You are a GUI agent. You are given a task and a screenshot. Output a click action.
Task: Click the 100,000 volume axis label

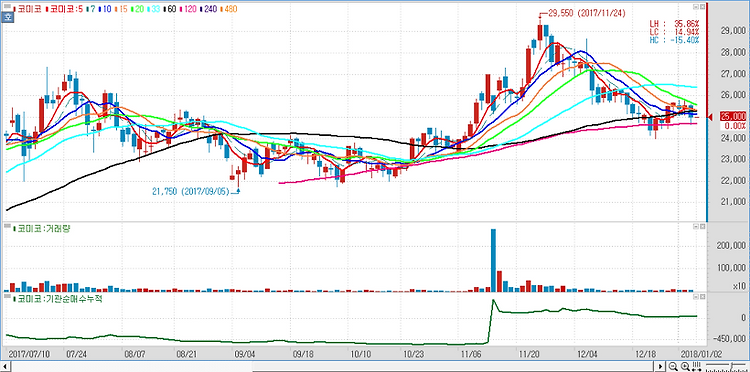pos(730,268)
